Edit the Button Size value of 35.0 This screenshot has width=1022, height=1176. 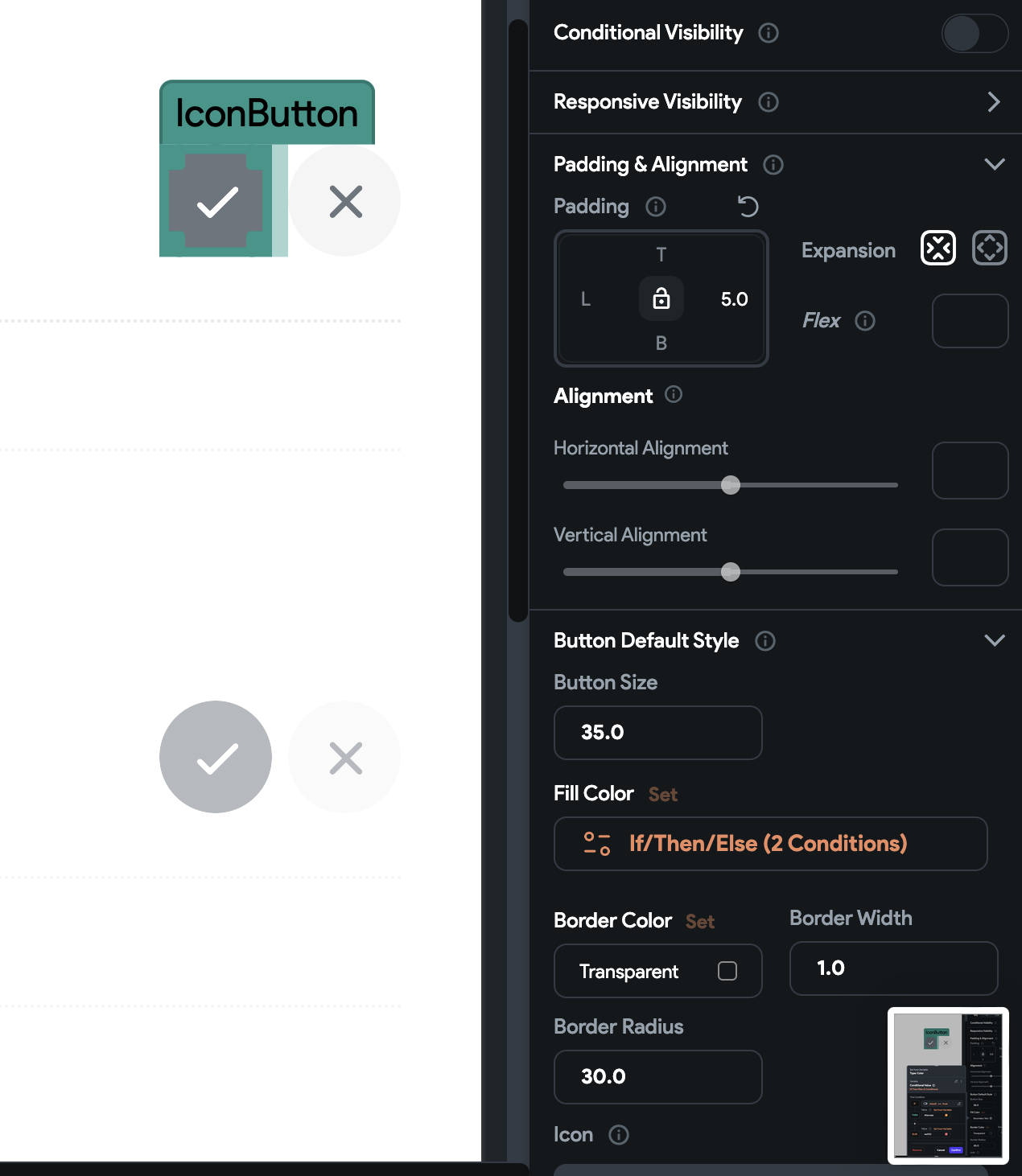[657, 733]
